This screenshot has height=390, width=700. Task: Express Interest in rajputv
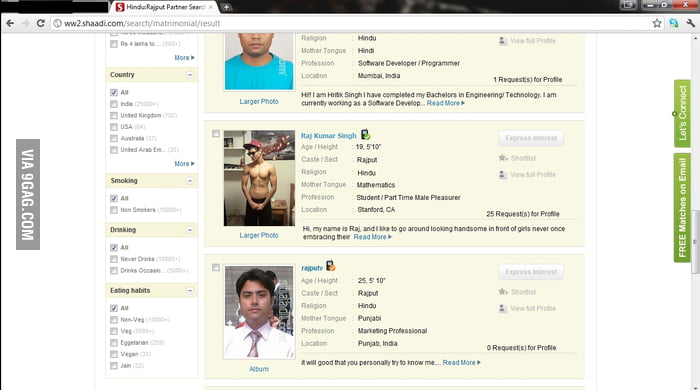[x=531, y=272]
